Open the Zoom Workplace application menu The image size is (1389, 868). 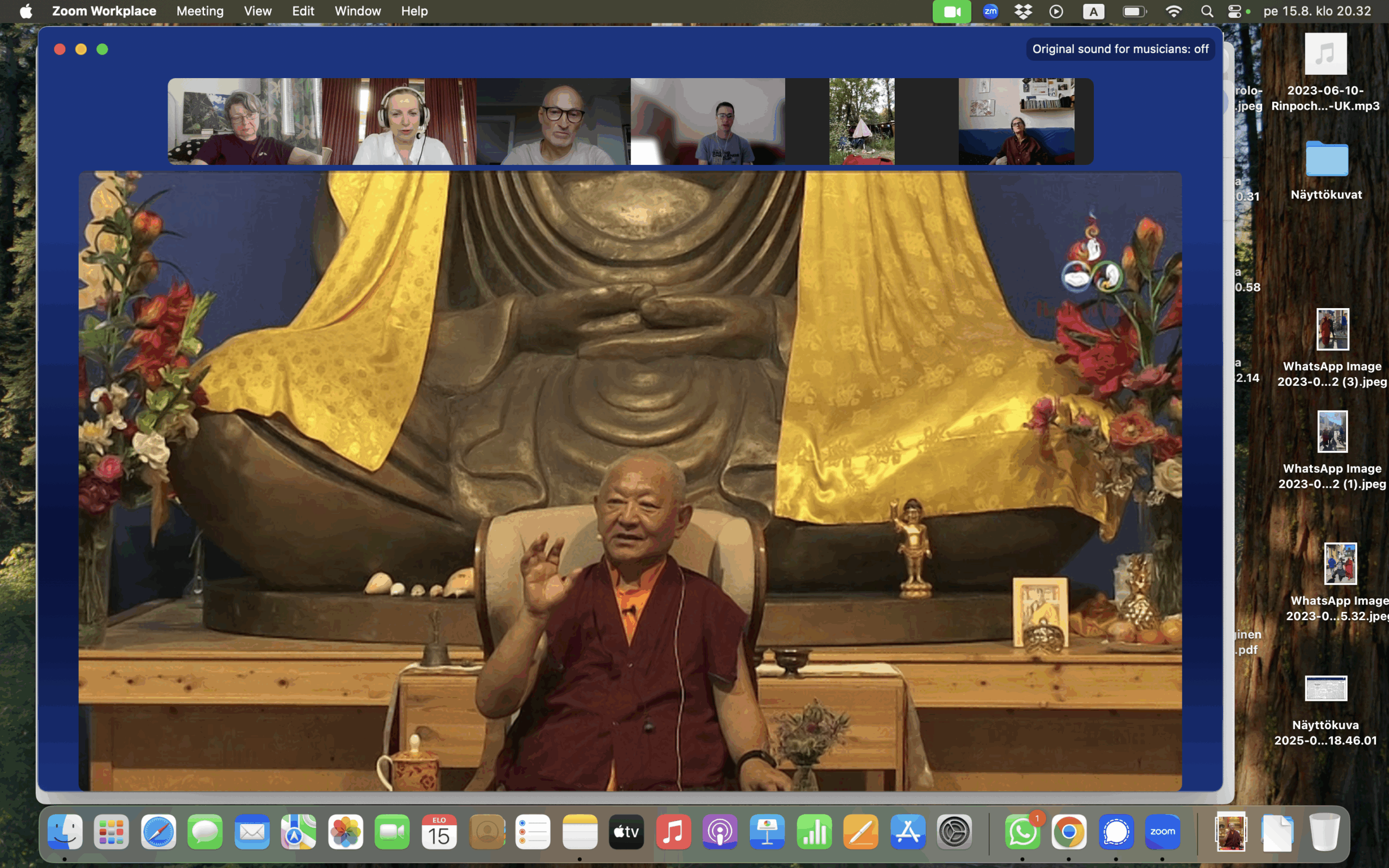click(104, 11)
